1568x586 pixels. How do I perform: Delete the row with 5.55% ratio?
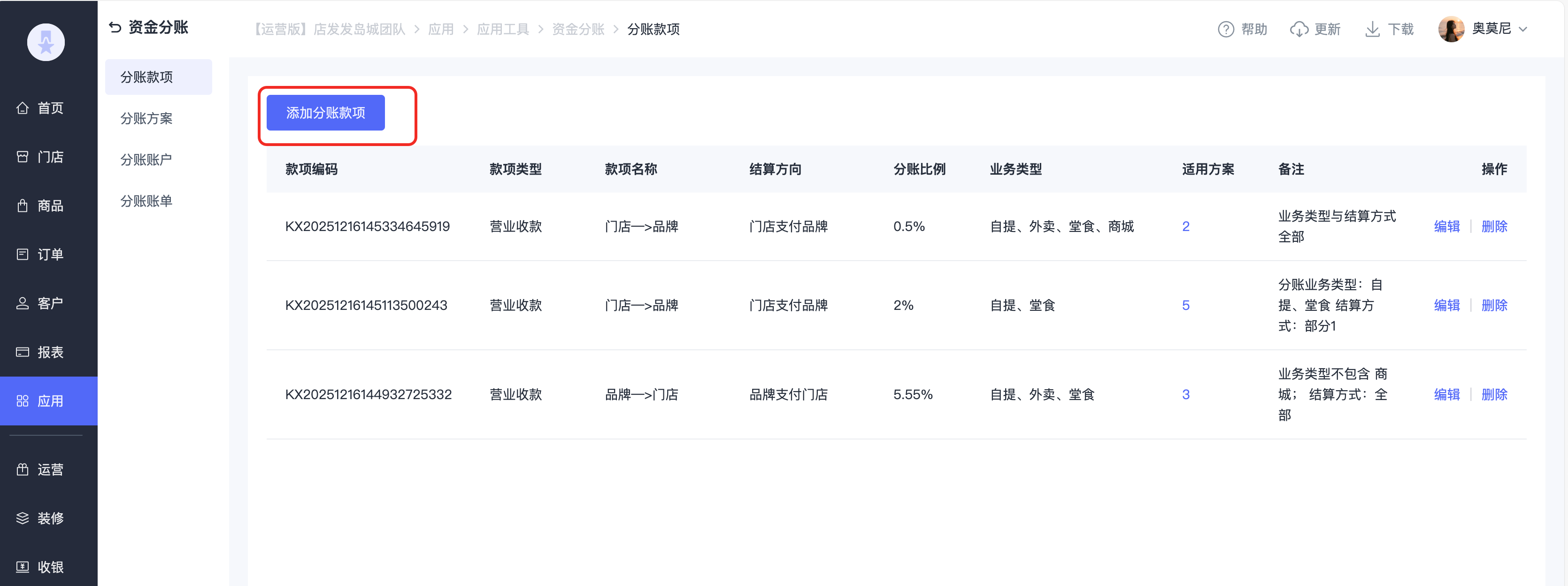1494,394
